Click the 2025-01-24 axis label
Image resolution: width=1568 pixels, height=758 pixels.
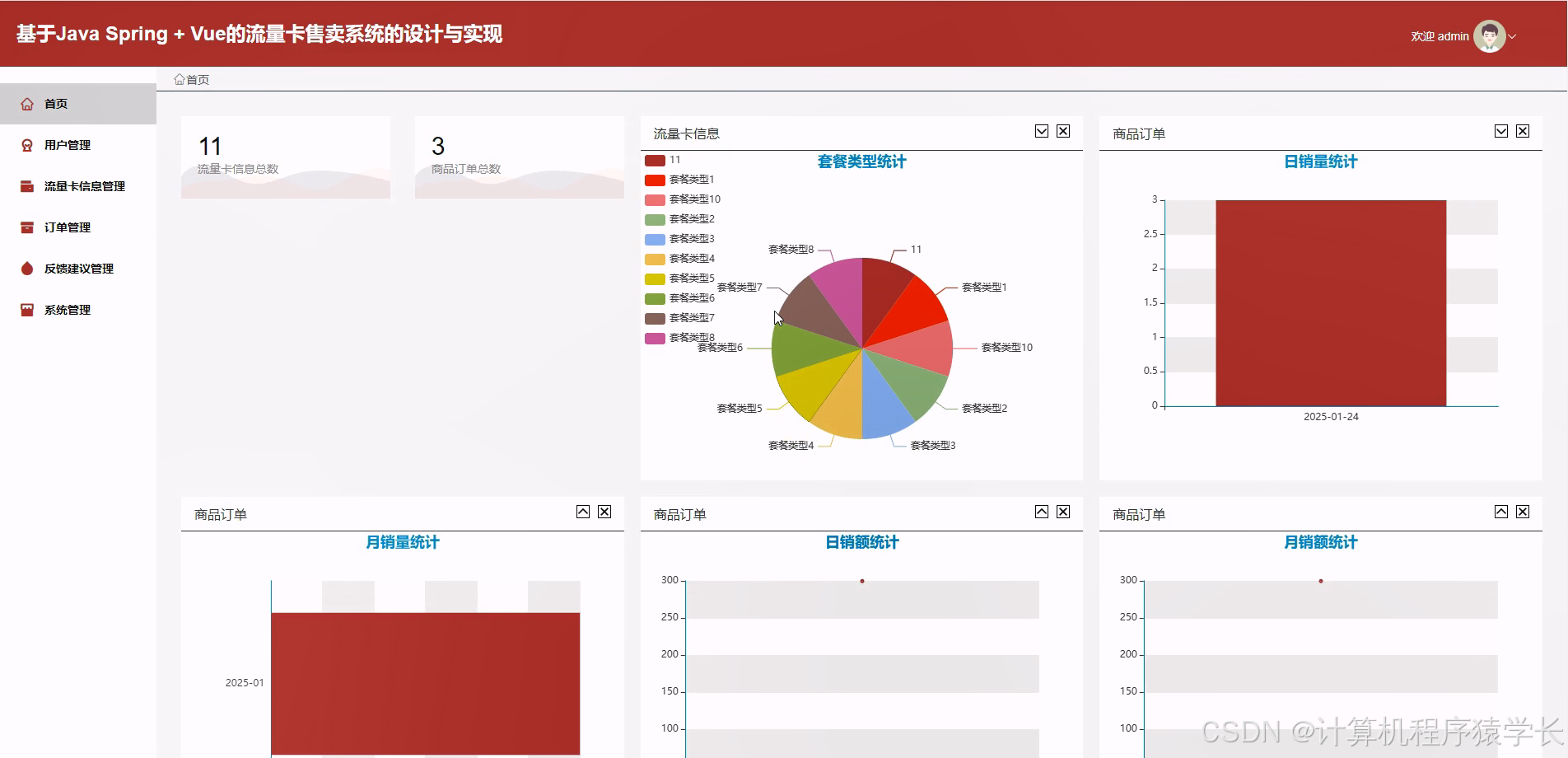[x=1331, y=417]
